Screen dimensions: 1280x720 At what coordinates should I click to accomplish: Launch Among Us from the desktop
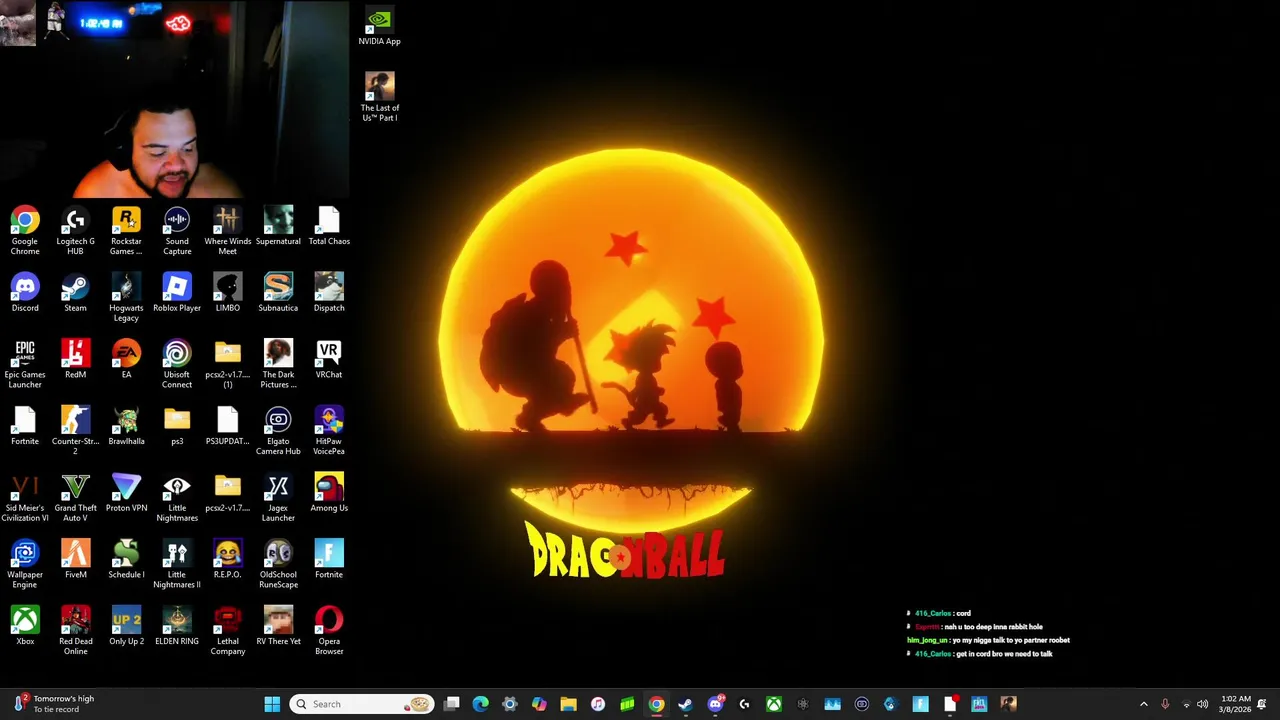[x=329, y=493]
